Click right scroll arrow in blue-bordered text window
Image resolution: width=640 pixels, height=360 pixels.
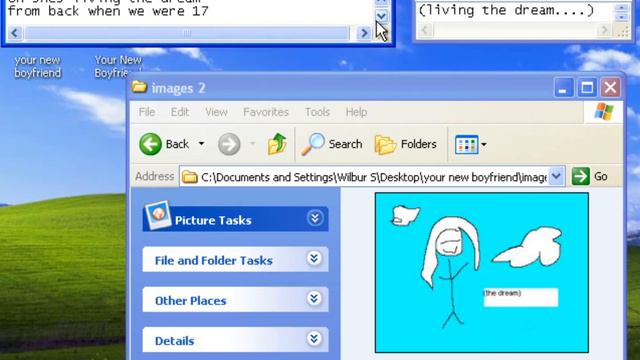pos(363,33)
